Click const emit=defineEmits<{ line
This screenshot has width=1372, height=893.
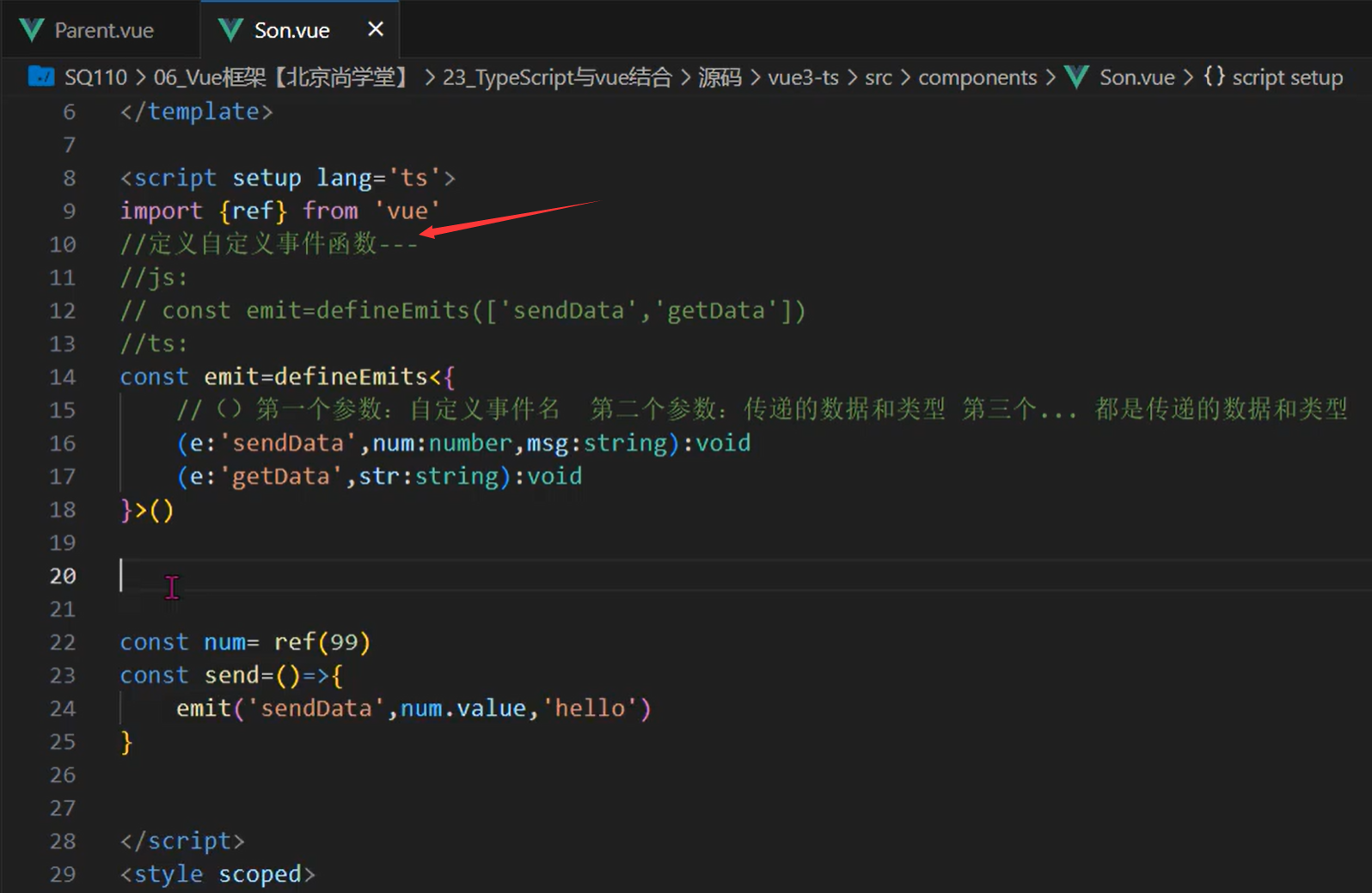[287, 376]
